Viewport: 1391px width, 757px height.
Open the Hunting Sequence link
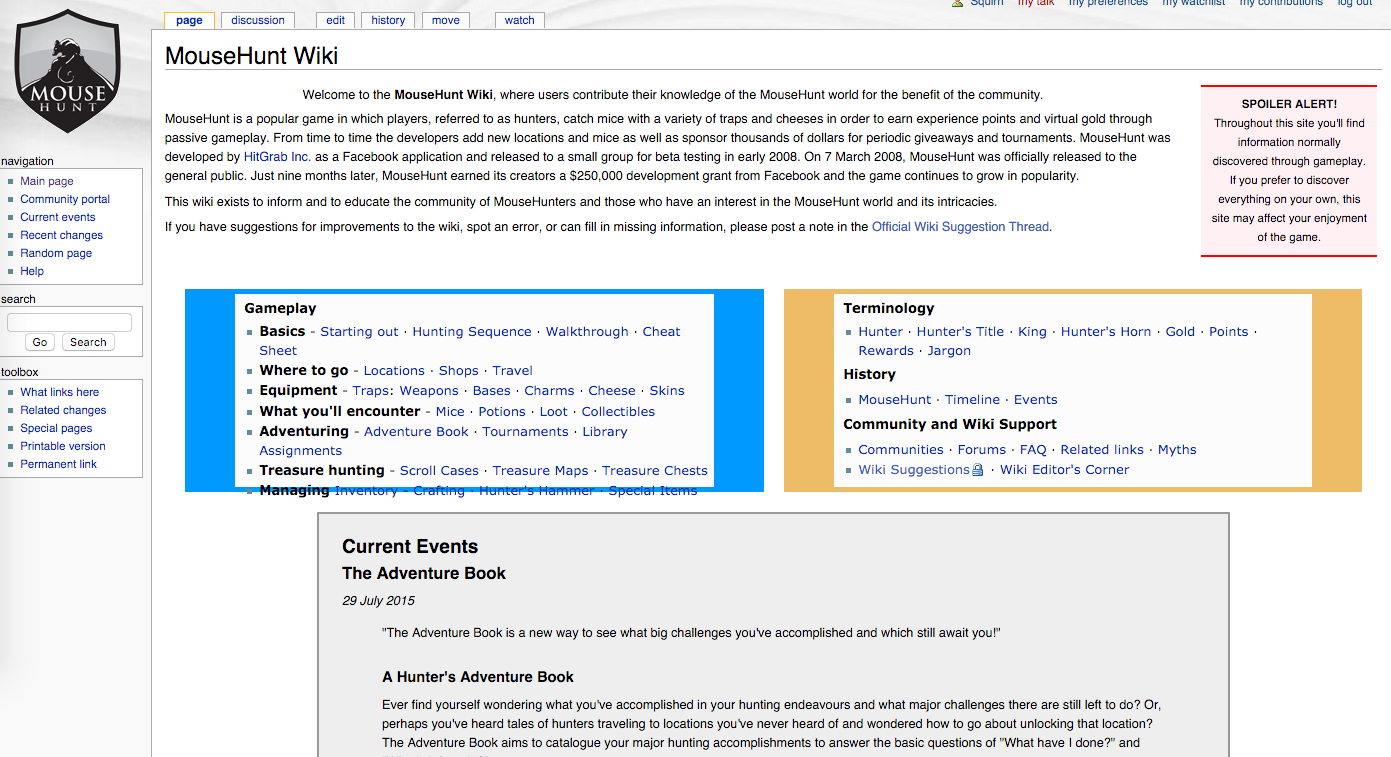pos(472,332)
